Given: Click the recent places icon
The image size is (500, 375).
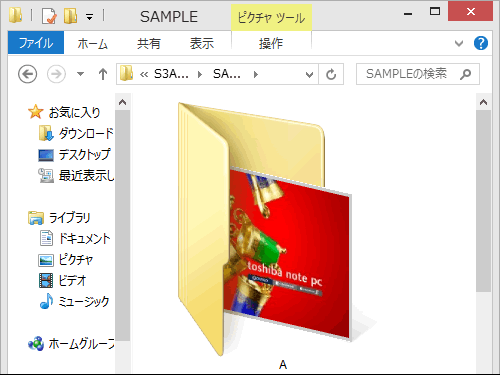Looking at the screenshot, I should tap(46, 176).
